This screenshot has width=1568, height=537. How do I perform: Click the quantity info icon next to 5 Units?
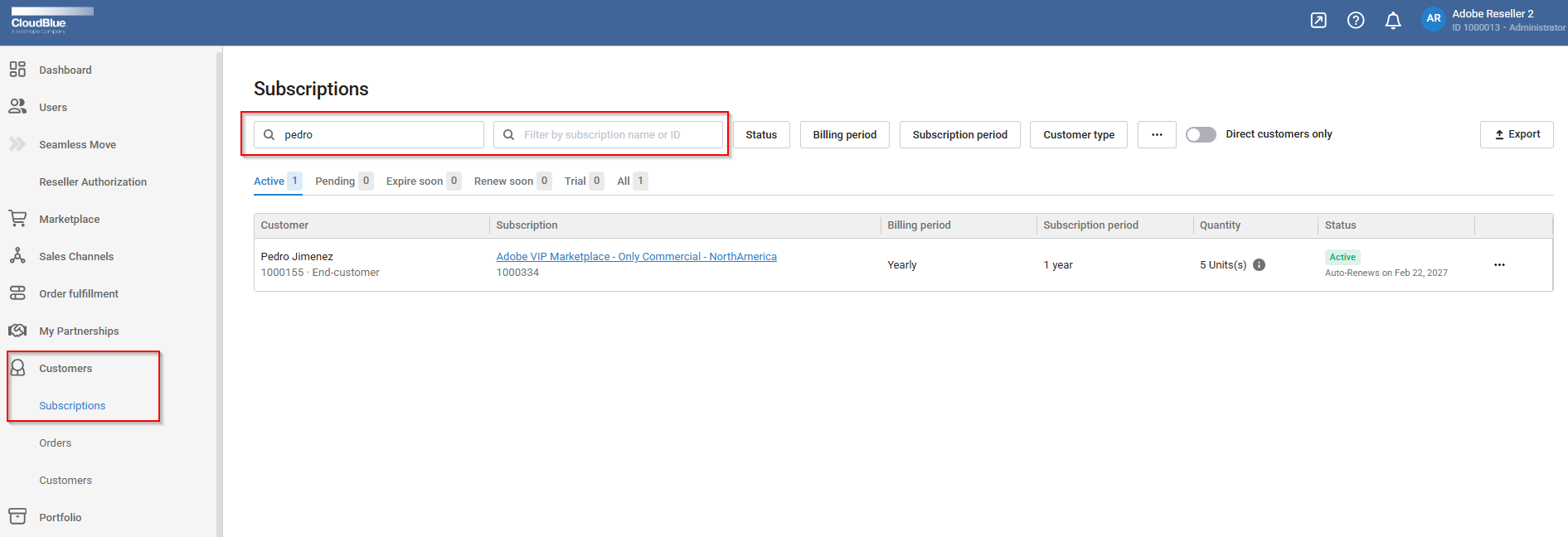tap(1259, 265)
